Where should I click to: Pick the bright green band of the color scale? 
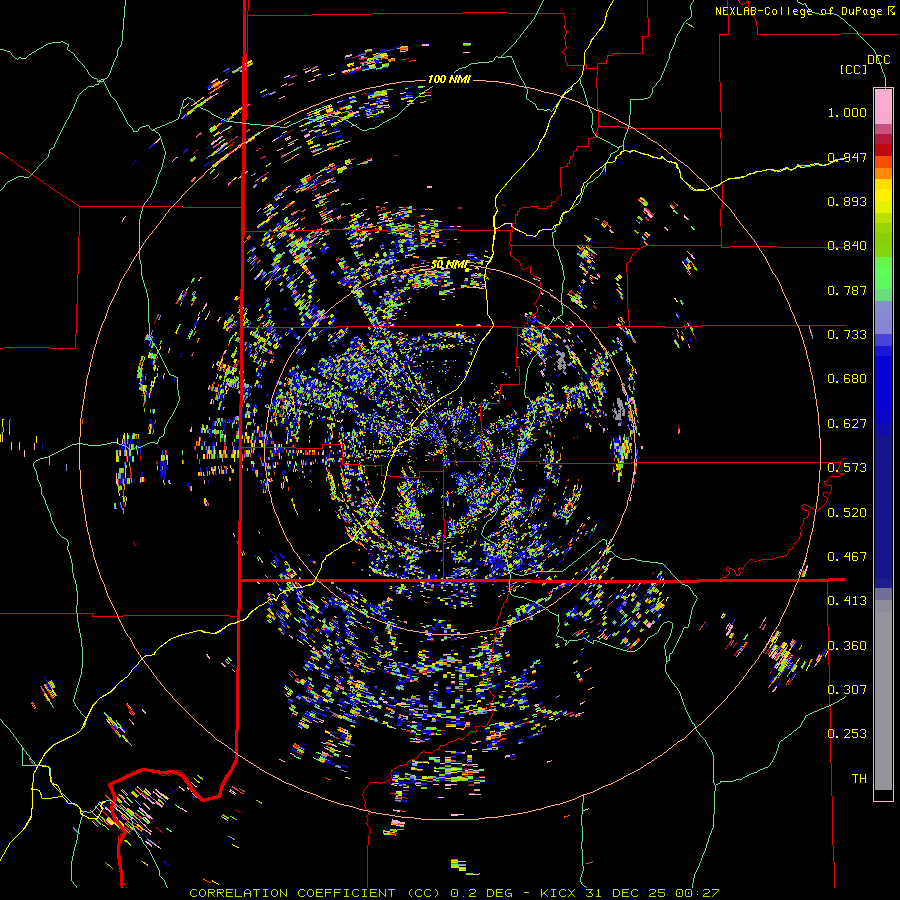pyautogui.click(x=883, y=274)
